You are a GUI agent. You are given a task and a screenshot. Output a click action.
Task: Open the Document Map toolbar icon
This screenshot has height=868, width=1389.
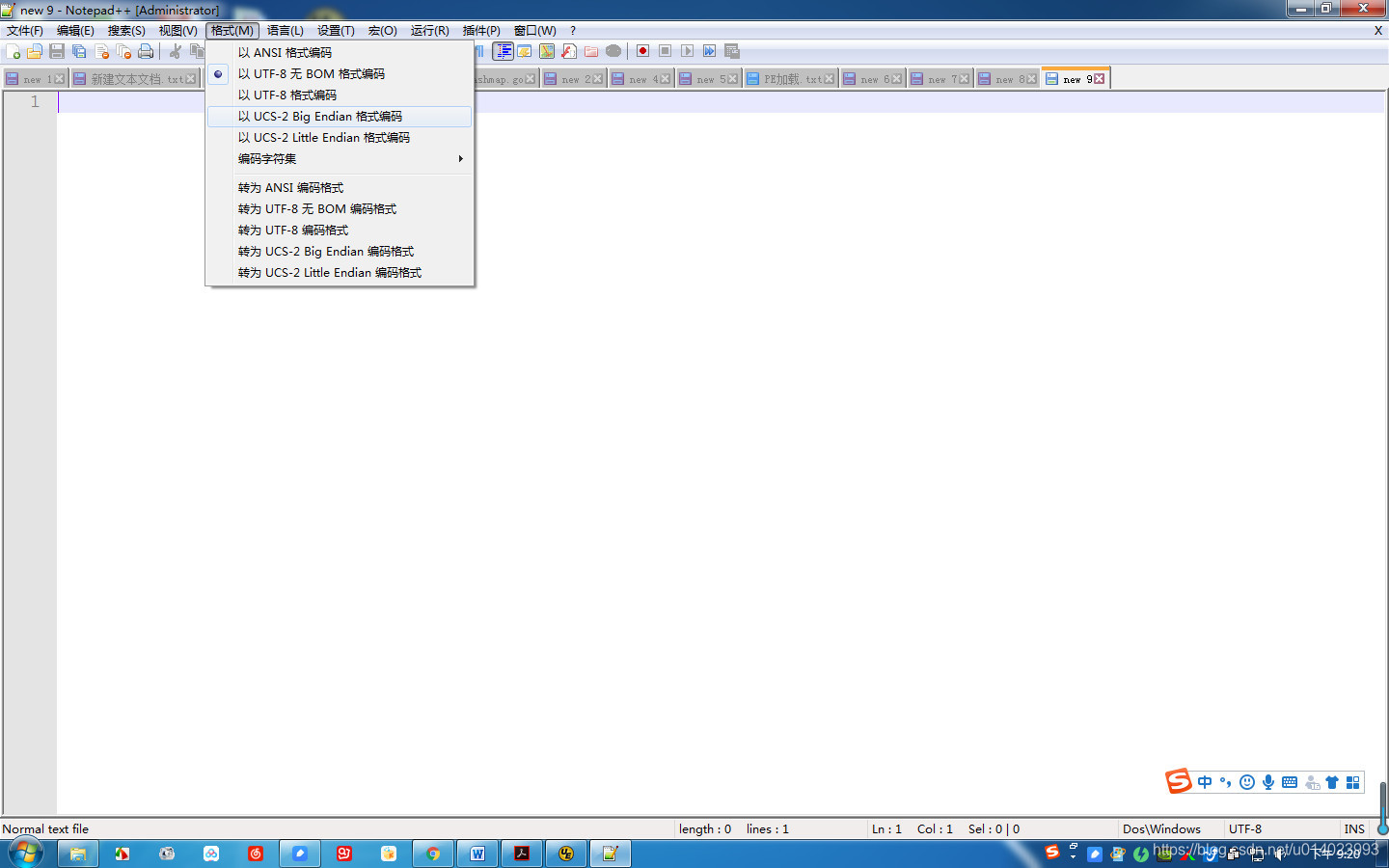point(547,51)
